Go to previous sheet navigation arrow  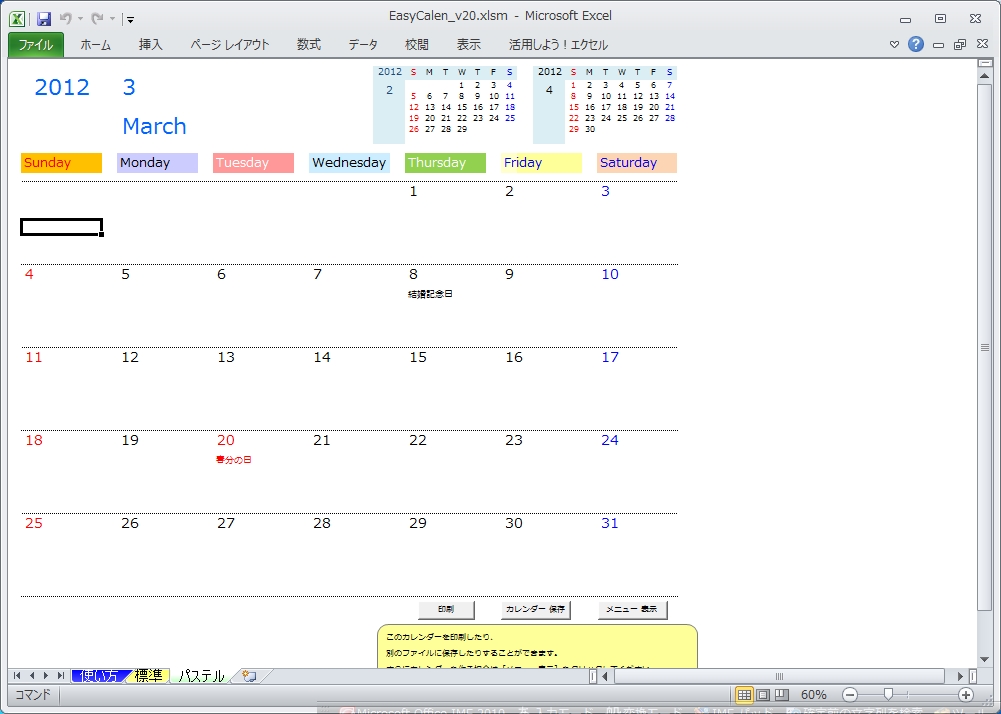(32, 676)
